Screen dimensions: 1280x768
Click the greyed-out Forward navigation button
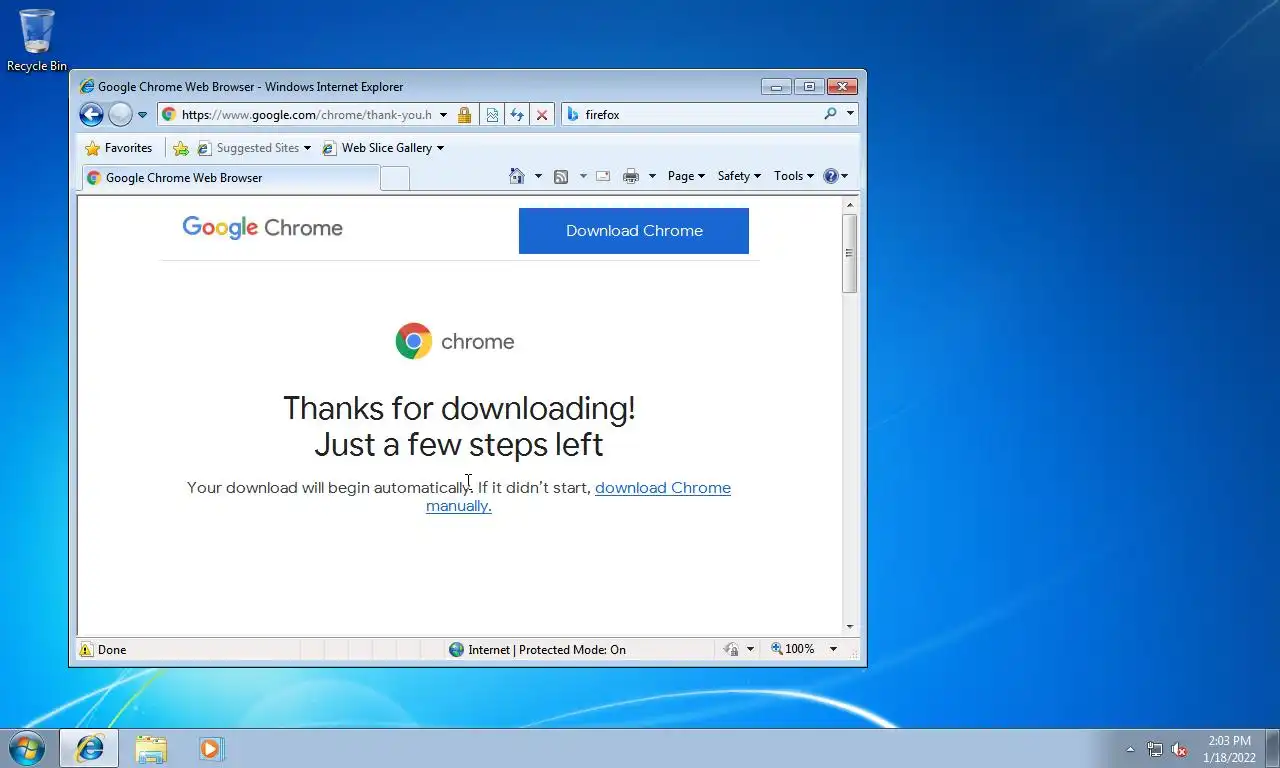pos(120,114)
